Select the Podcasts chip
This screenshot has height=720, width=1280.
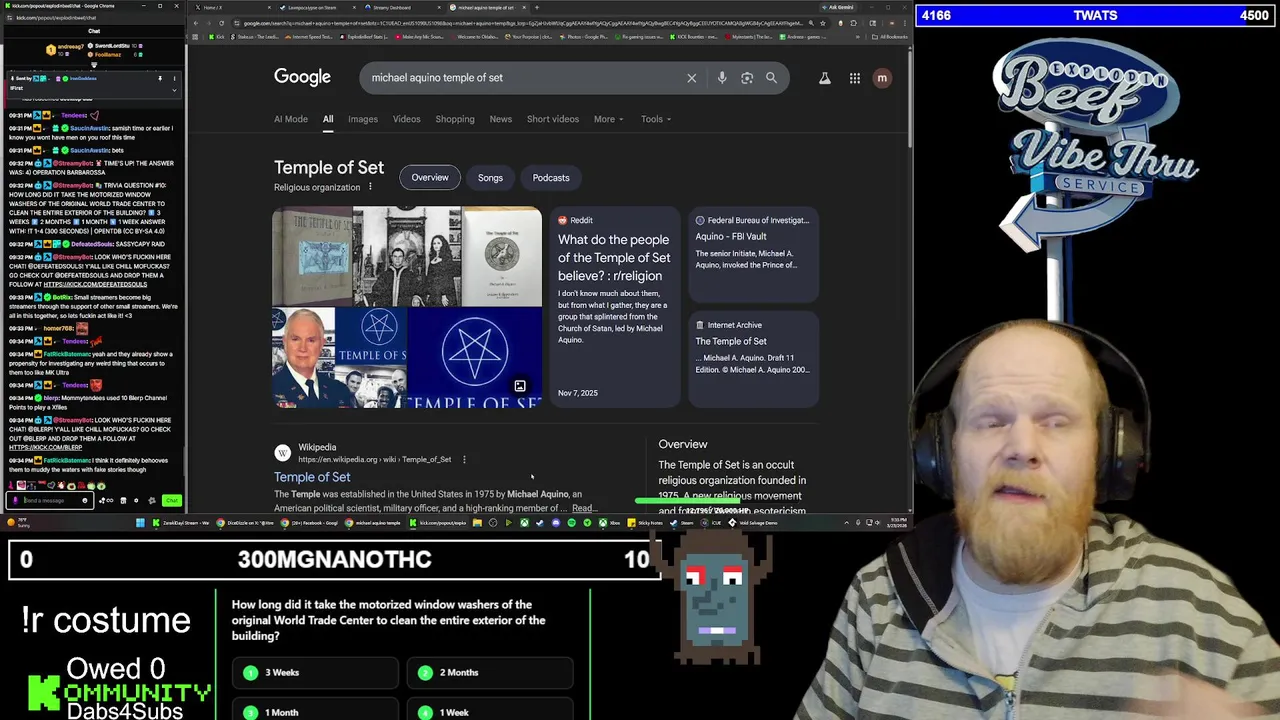551,178
